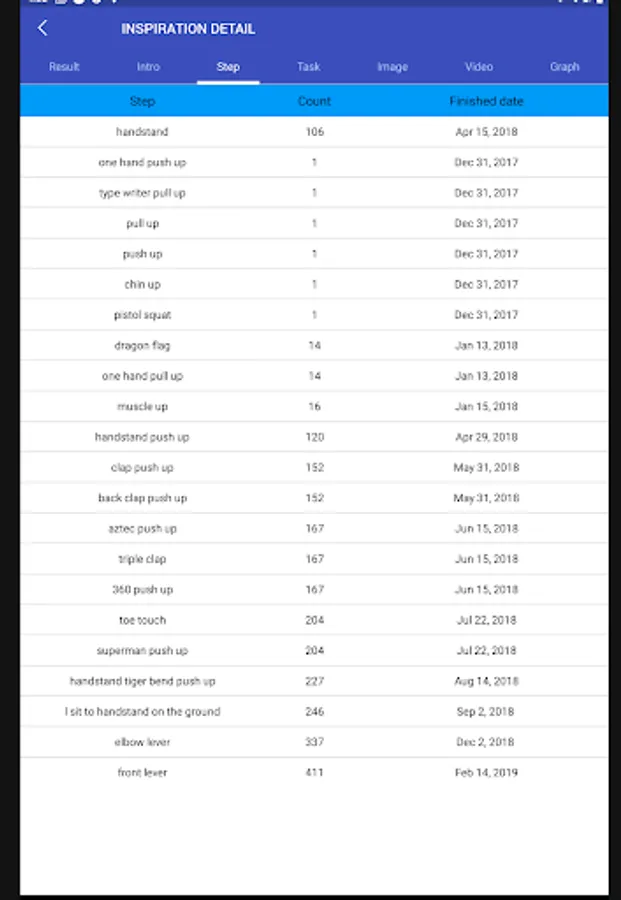Open the Image tab
The height and width of the screenshot is (900, 621).
[x=392, y=67]
